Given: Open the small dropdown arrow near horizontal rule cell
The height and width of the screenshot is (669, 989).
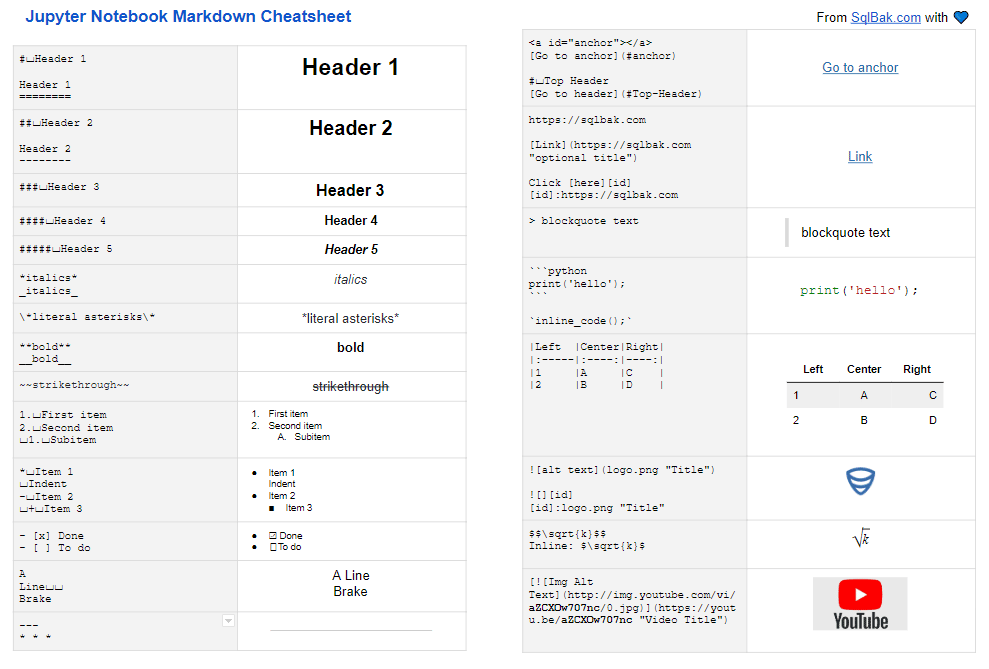Looking at the screenshot, I should point(228,620).
